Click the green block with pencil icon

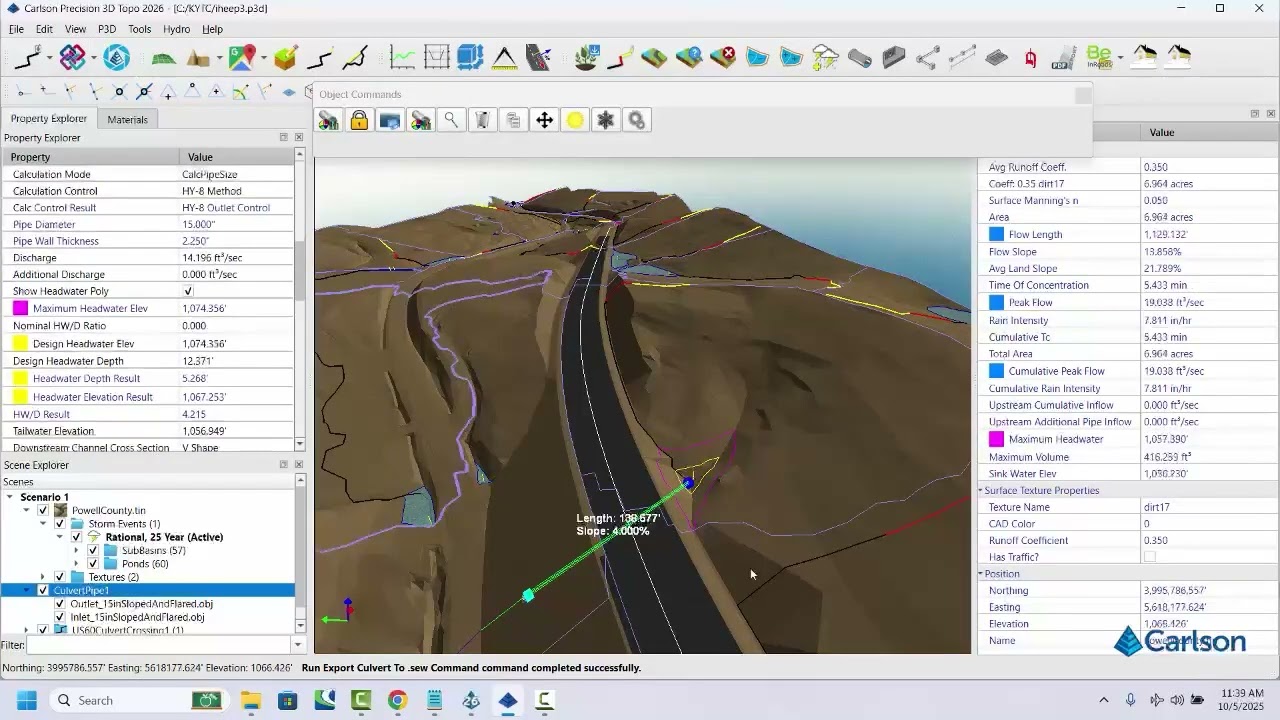point(286,57)
